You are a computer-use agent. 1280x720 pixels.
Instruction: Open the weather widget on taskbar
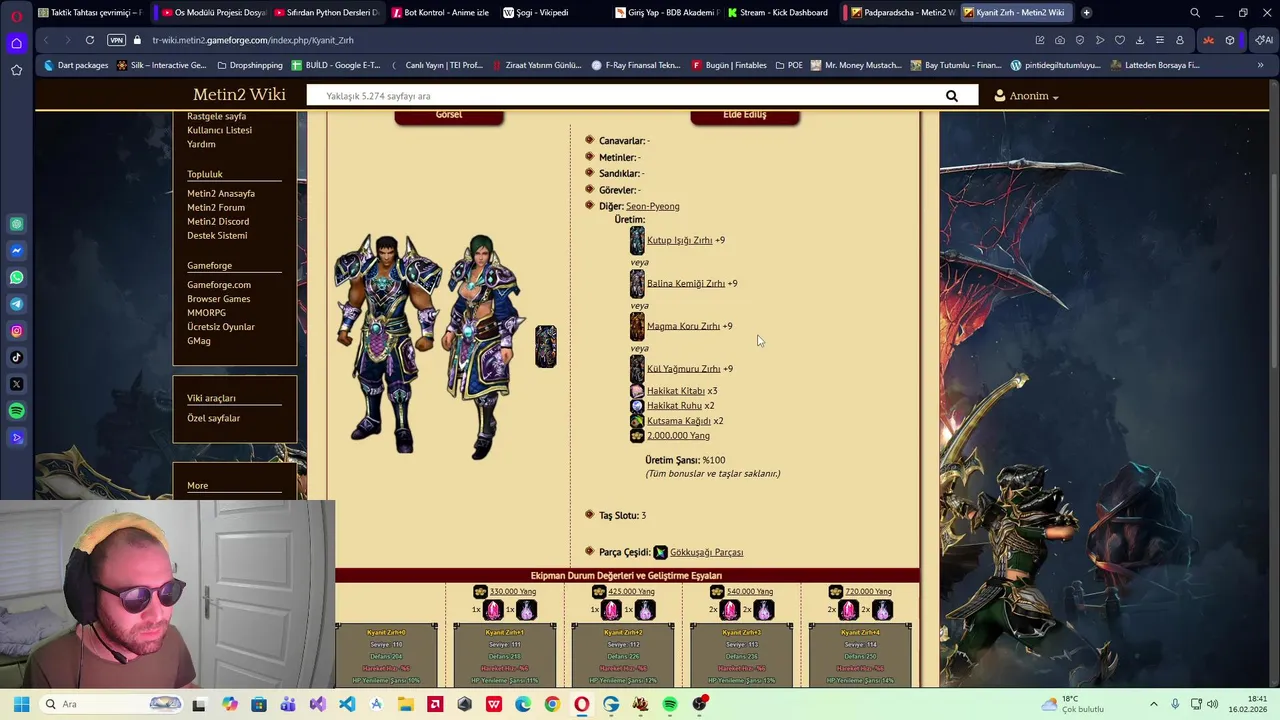tap(1073, 704)
